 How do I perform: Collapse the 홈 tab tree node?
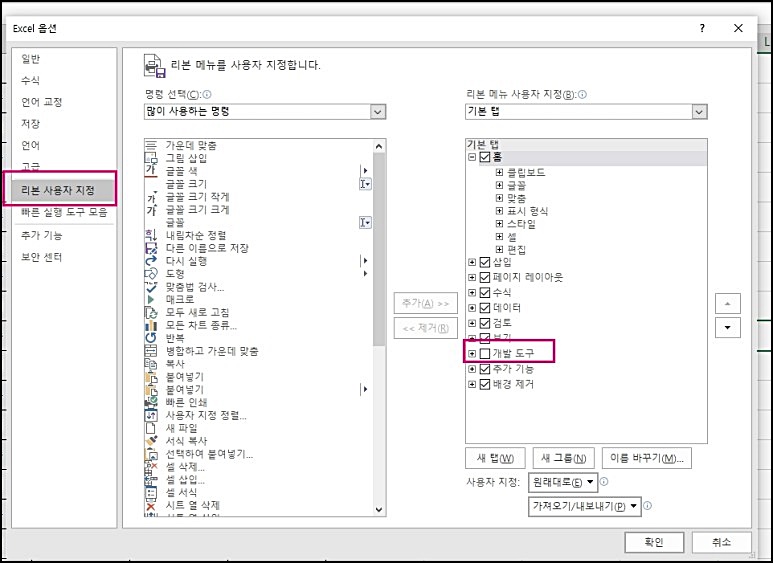(x=472, y=157)
